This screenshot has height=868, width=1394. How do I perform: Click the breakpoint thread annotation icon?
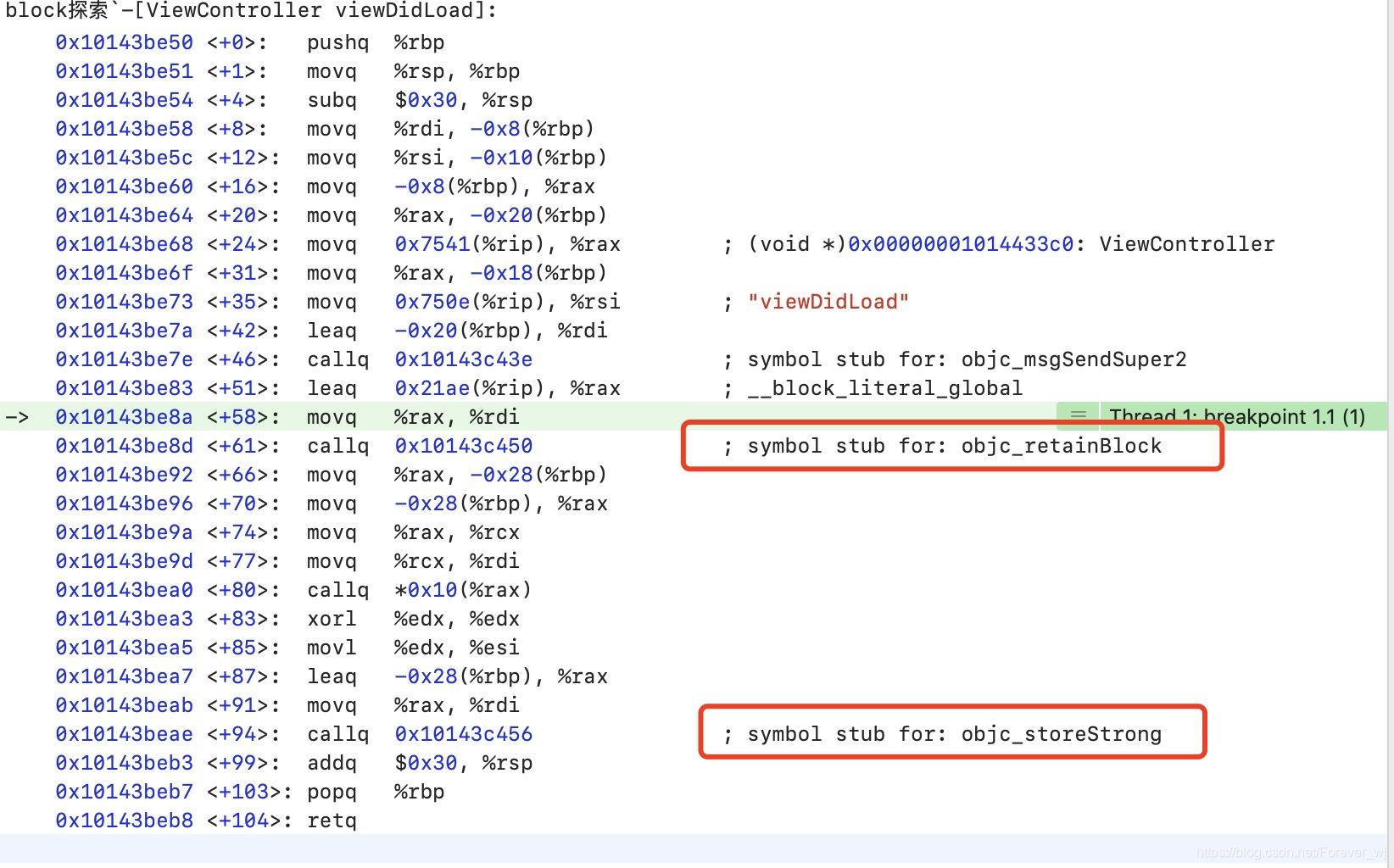tap(1078, 415)
